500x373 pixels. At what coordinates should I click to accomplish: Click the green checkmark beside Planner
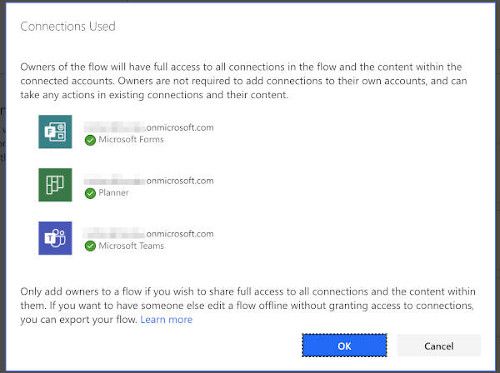click(x=90, y=193)
